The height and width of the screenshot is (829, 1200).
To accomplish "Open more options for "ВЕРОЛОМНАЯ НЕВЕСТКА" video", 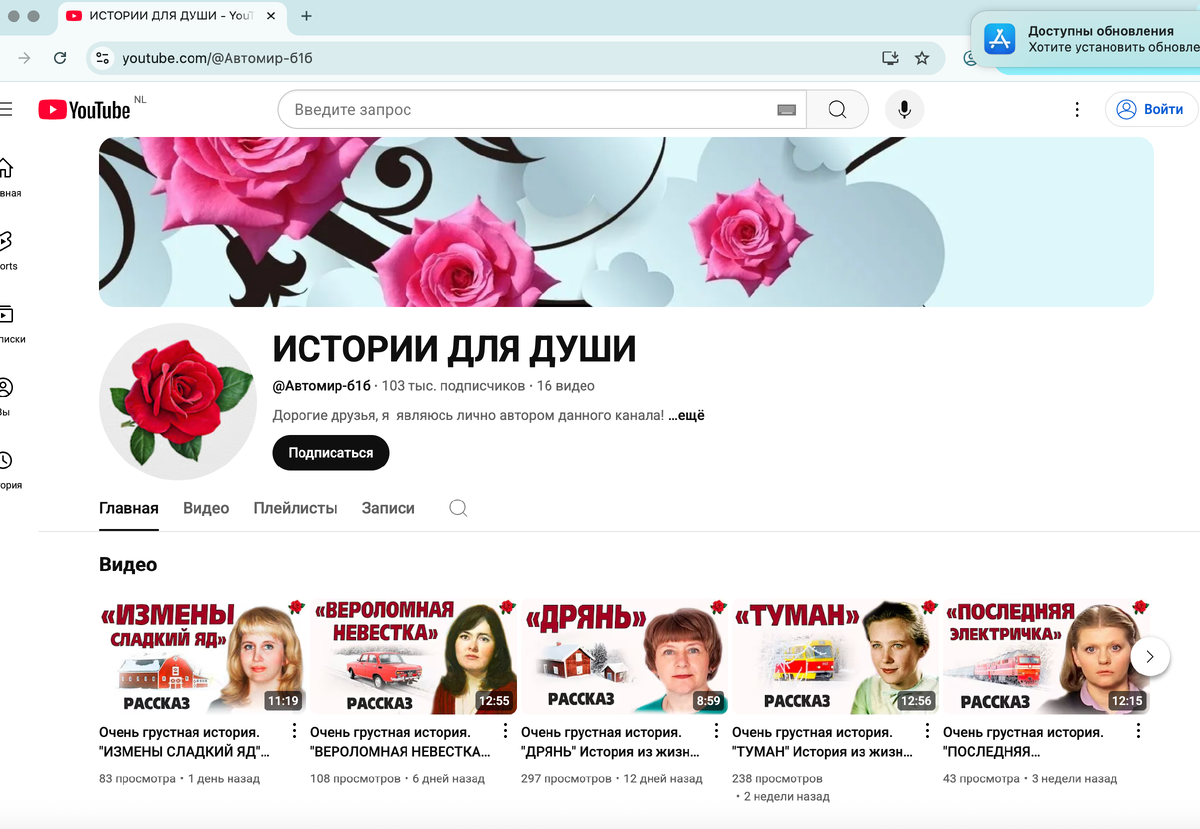I will pyautogui.click(x=505, y=732).
